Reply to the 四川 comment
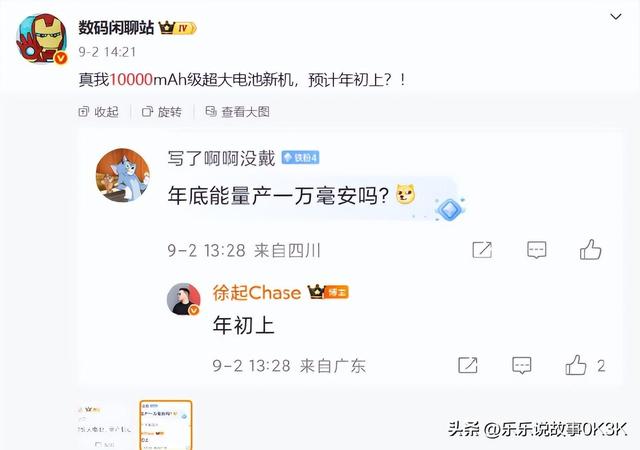The height and width of the screenshot is (450, 640). [x=537, y=250]
